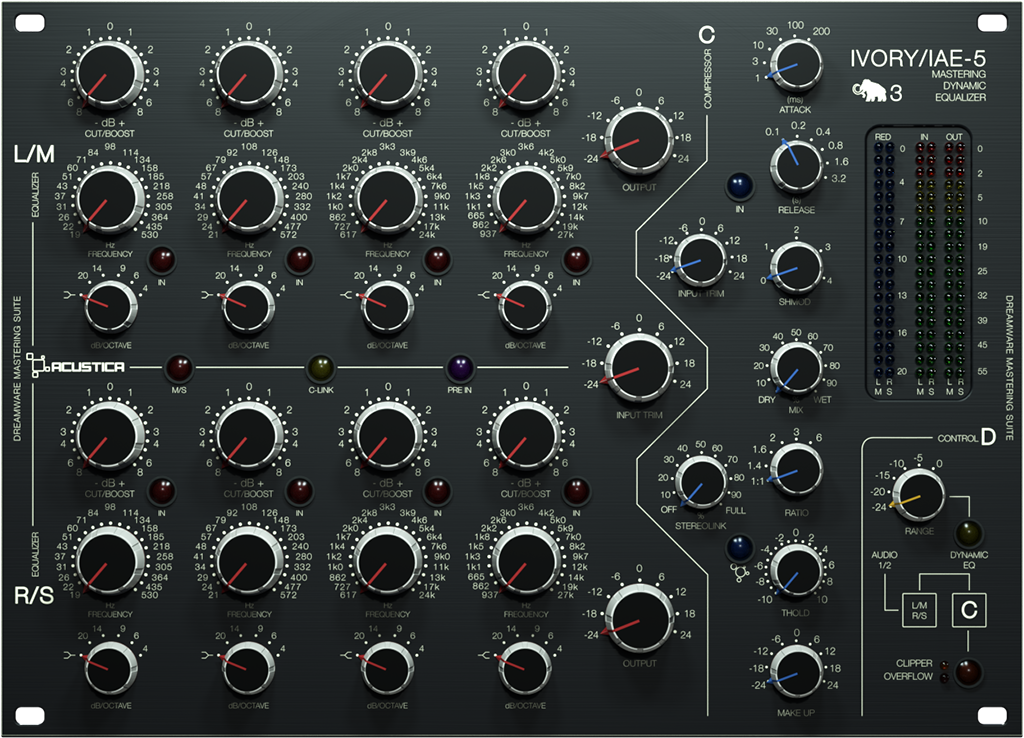Toggle M/S mode
Screen dimensions: 1024x738
pyautogui.click(x=179, y=367)
